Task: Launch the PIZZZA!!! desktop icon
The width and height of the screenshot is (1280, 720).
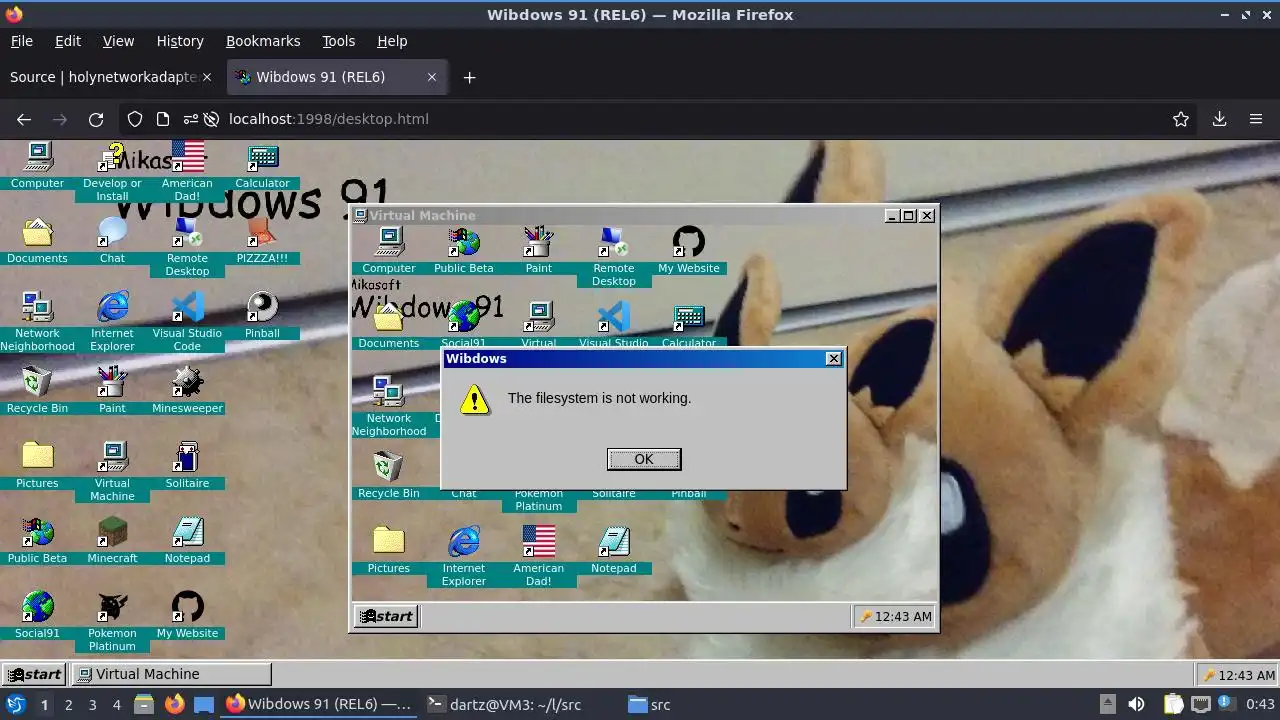Action: tap(262, 240)
